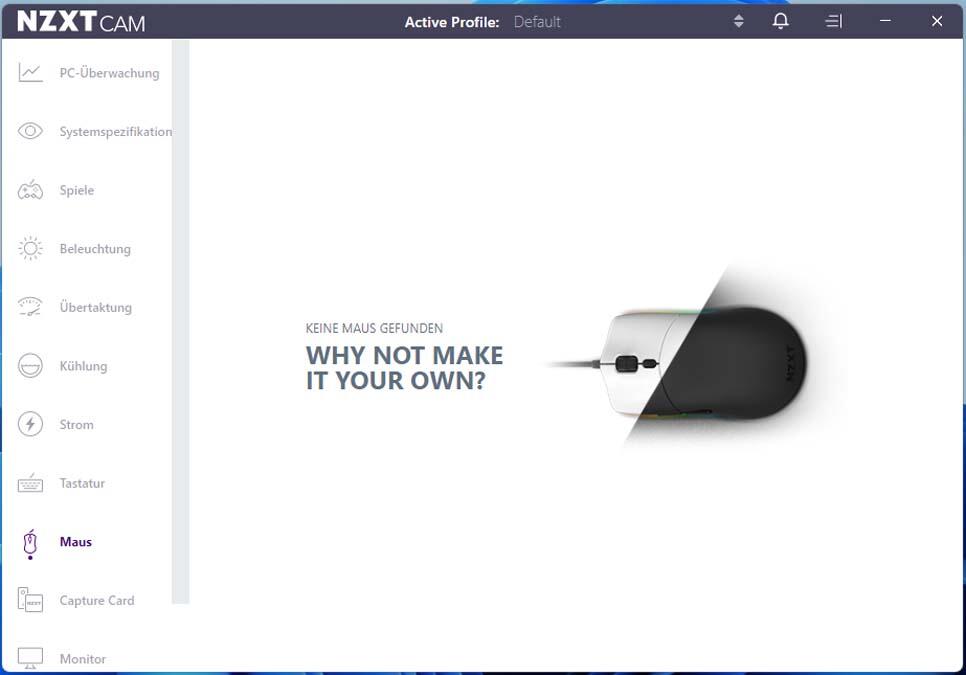Choose the Strom sidebar label

(76, 424)
